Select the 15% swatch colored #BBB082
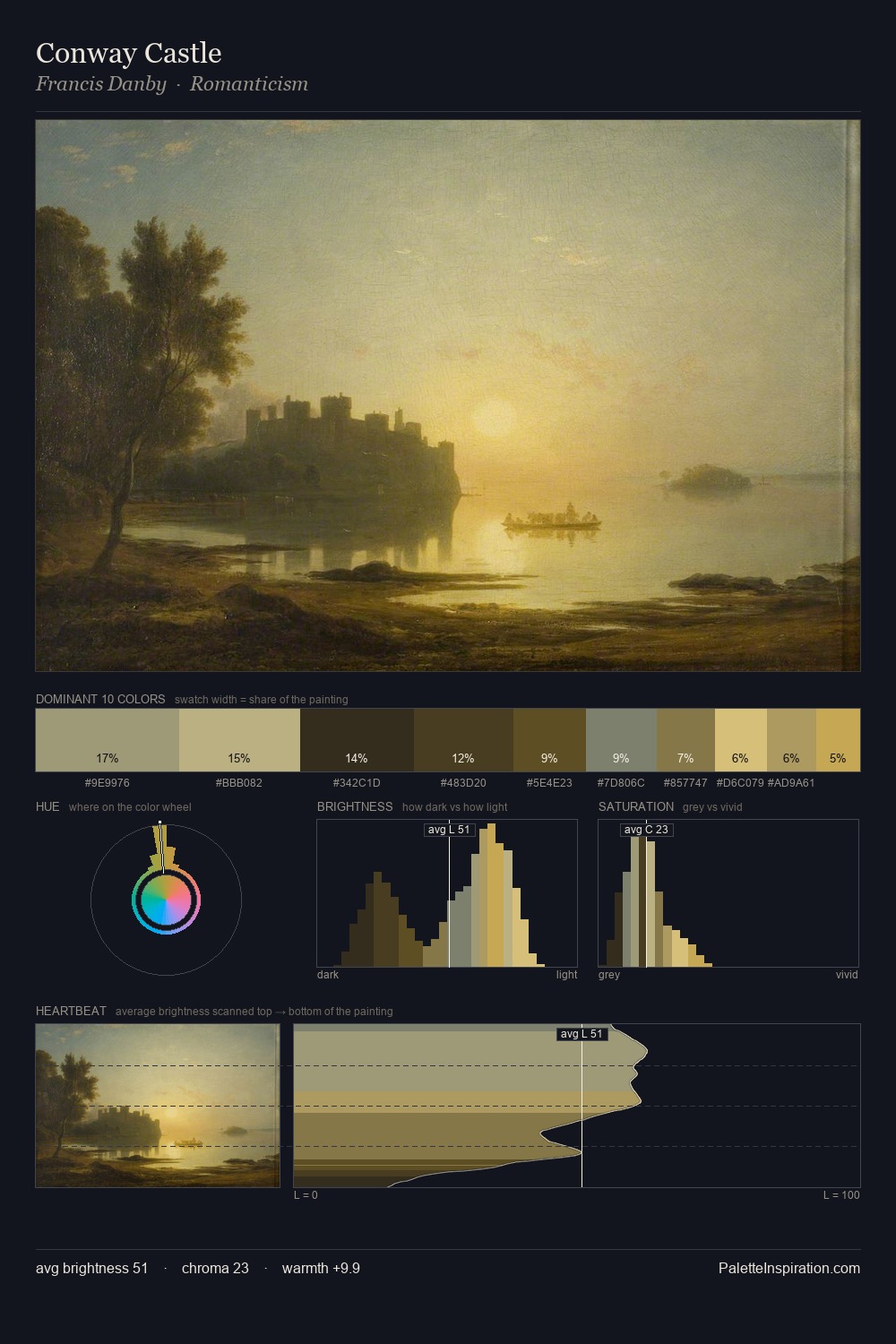896x1344 pixels. click(x=239, y=740)
